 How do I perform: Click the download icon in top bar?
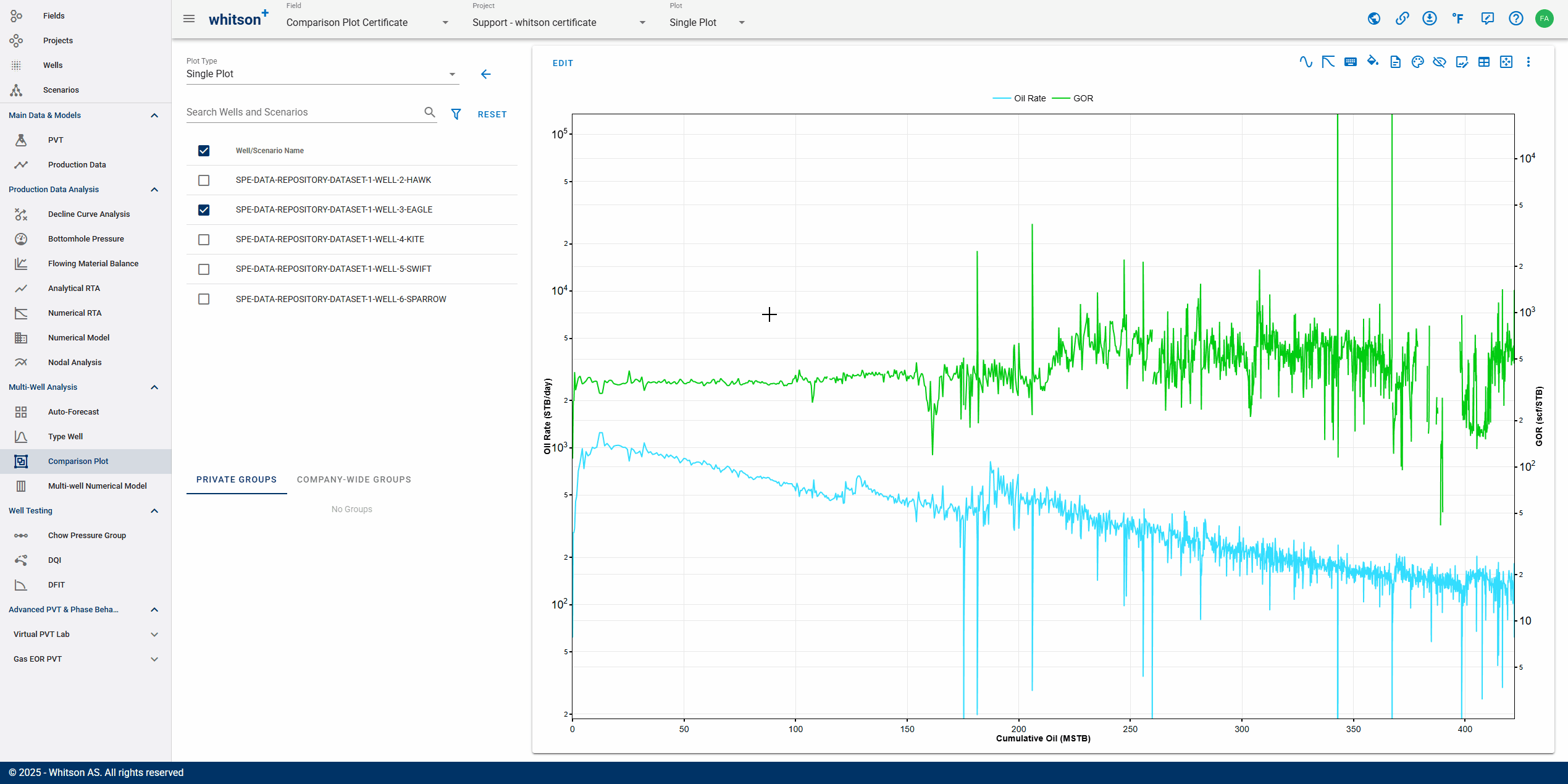1430,19
